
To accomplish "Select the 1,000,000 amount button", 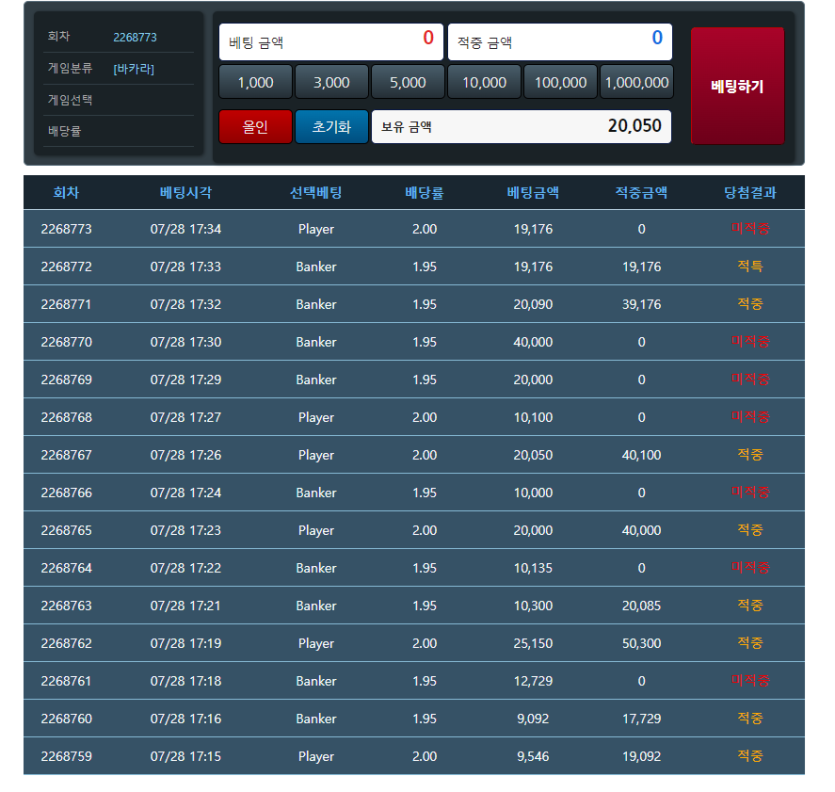I will 637,82.
